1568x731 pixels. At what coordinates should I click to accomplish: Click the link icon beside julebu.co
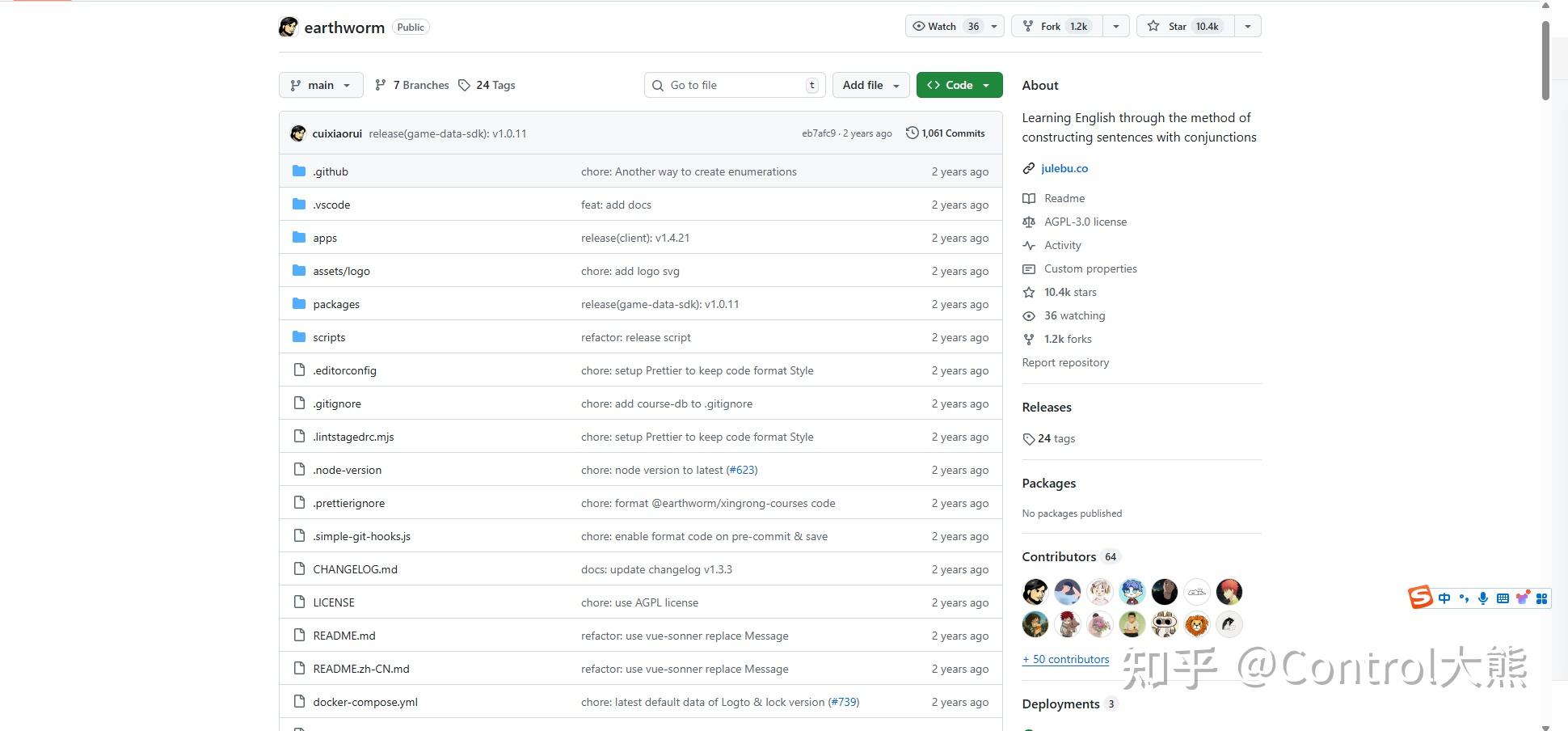(1029, 168)
